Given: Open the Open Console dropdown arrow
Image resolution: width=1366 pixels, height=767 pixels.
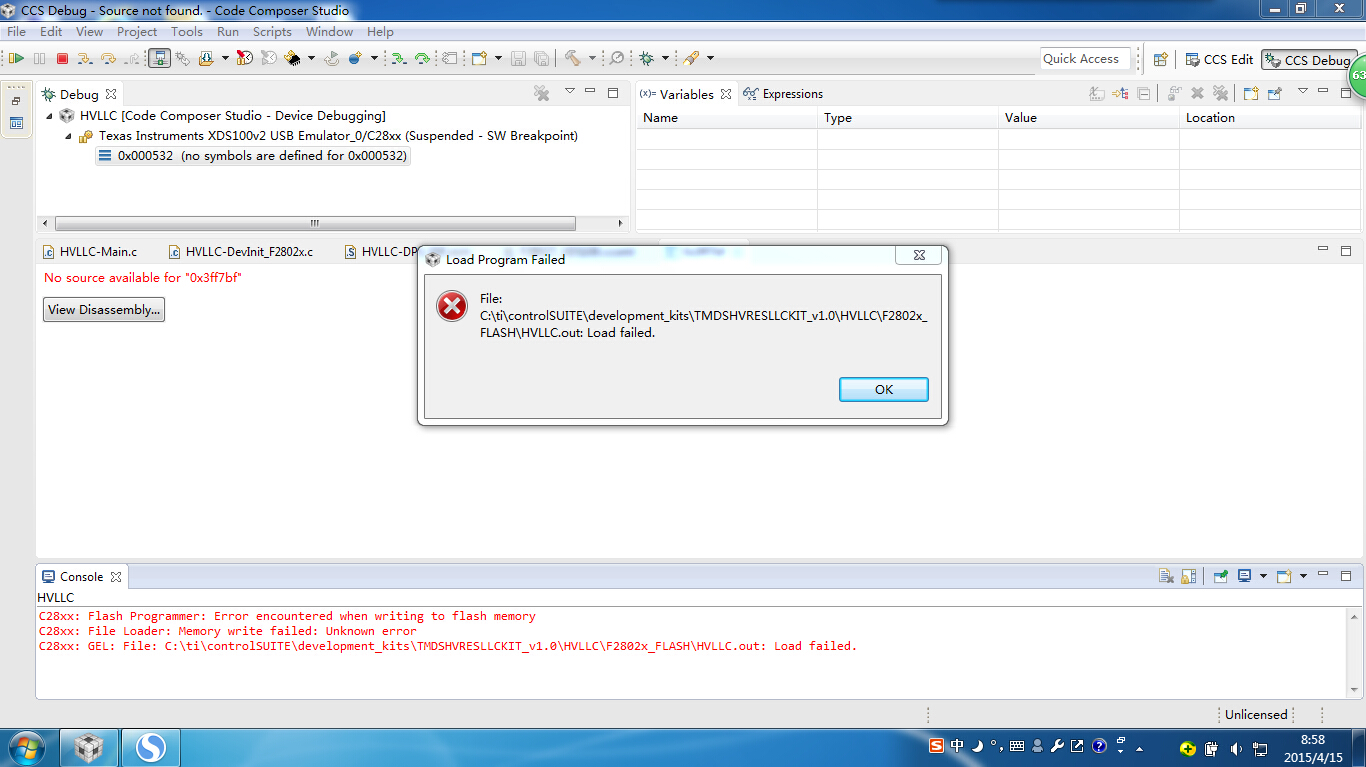Looking at the screenshot, I should click(x=1303, y=576).
